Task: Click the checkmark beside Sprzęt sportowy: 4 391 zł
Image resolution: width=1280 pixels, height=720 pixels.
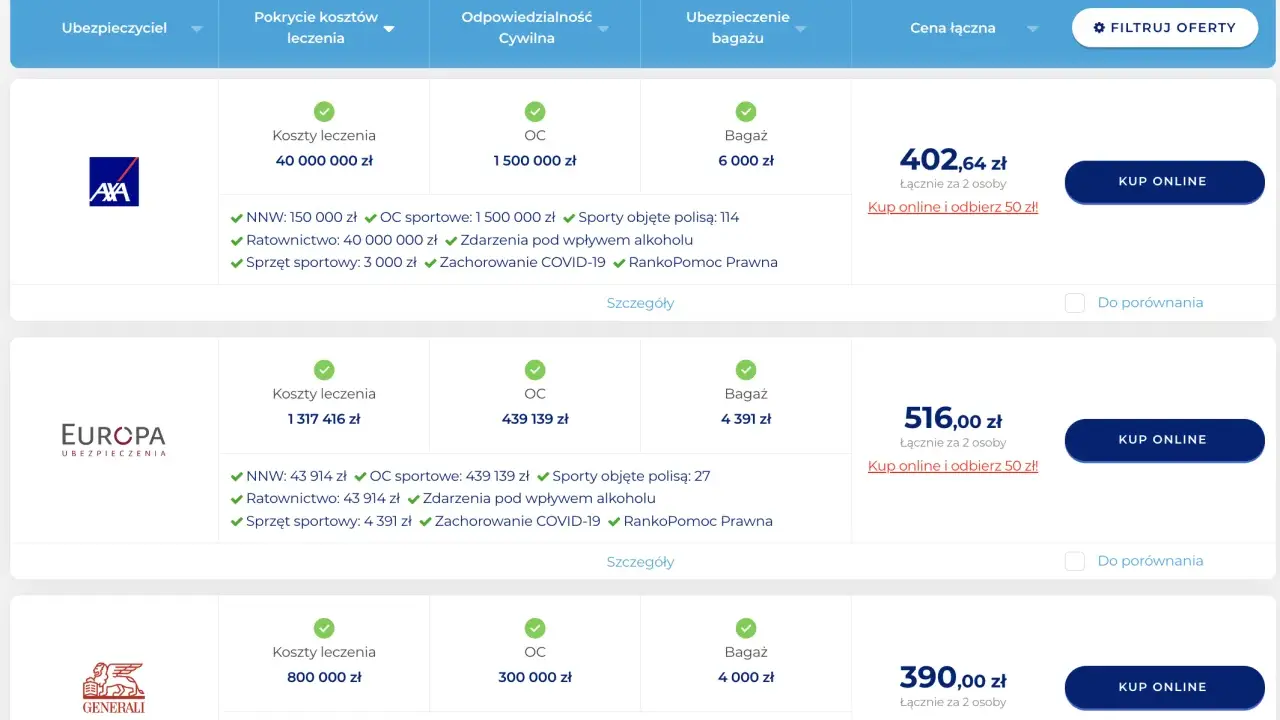Action: [237, 522]
